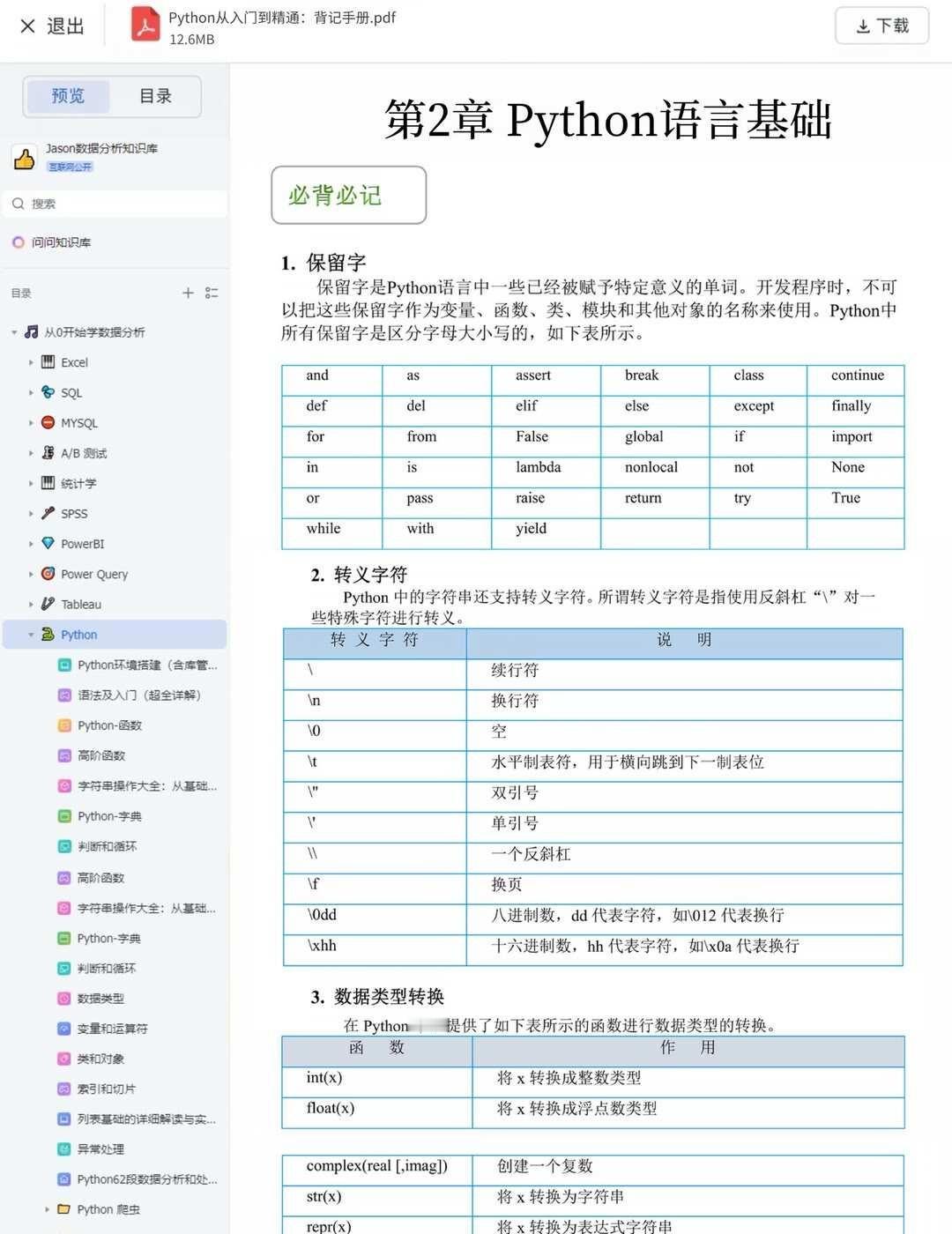952x1234 pixels.
Task: Click the plus icon beside 目录
Action: [188, 293]
